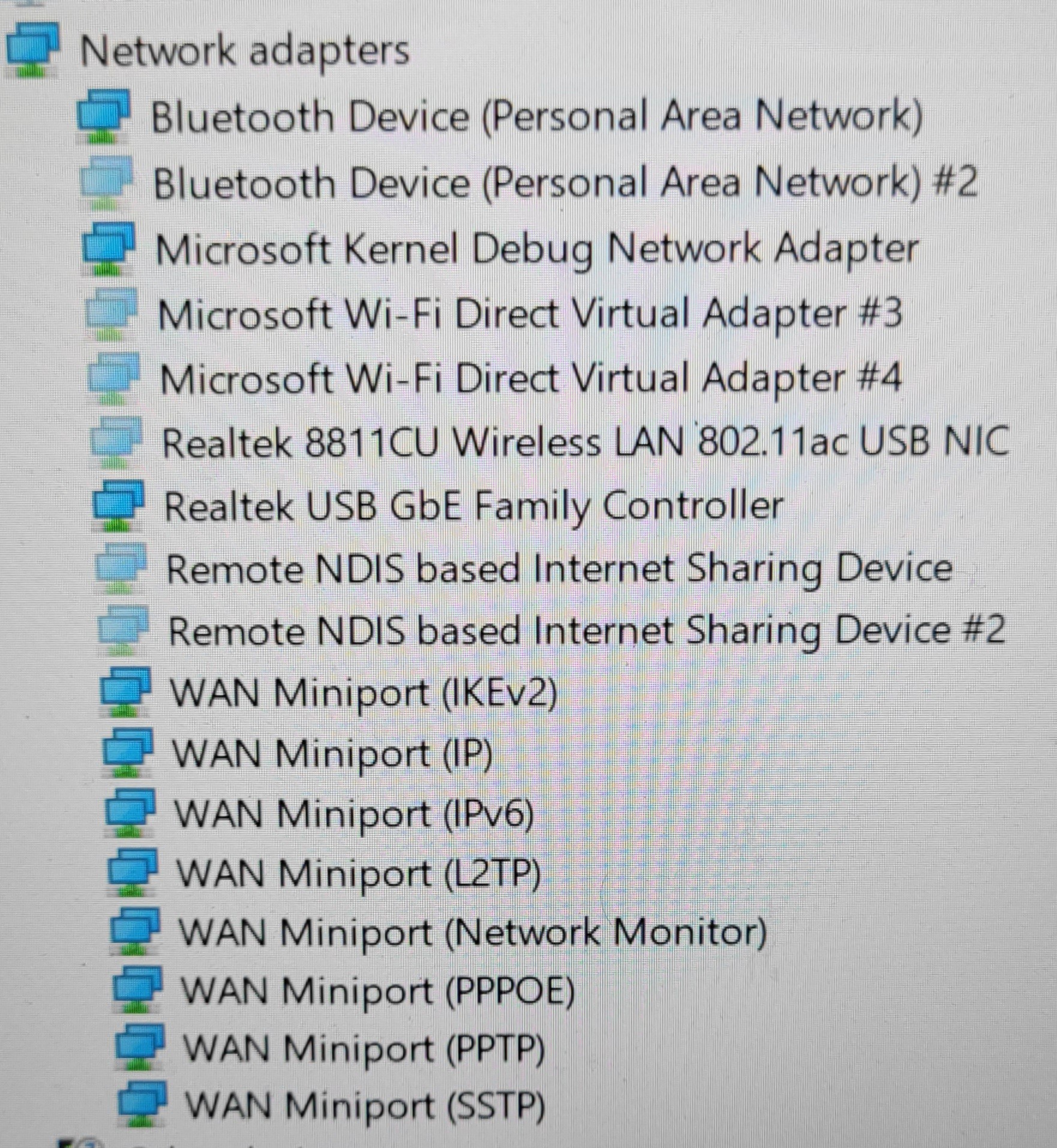Screen dimensions: 1057x1148
Task: Select the WAN Miniport (PPTP) entry
Action: [364, 1048]
